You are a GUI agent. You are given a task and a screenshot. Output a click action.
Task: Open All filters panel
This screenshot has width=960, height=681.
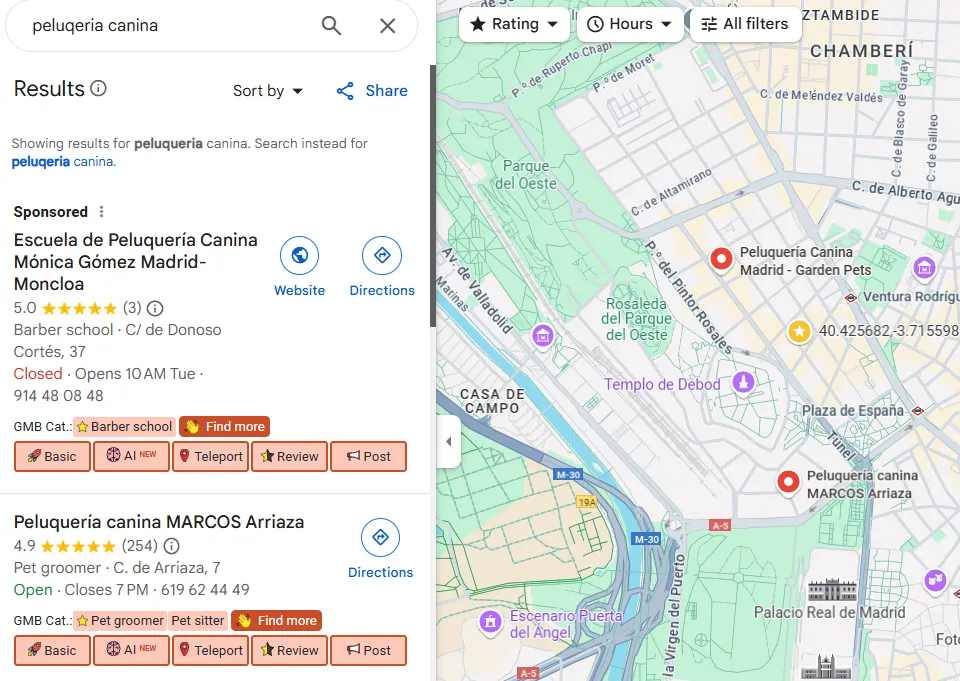(746, 24)
